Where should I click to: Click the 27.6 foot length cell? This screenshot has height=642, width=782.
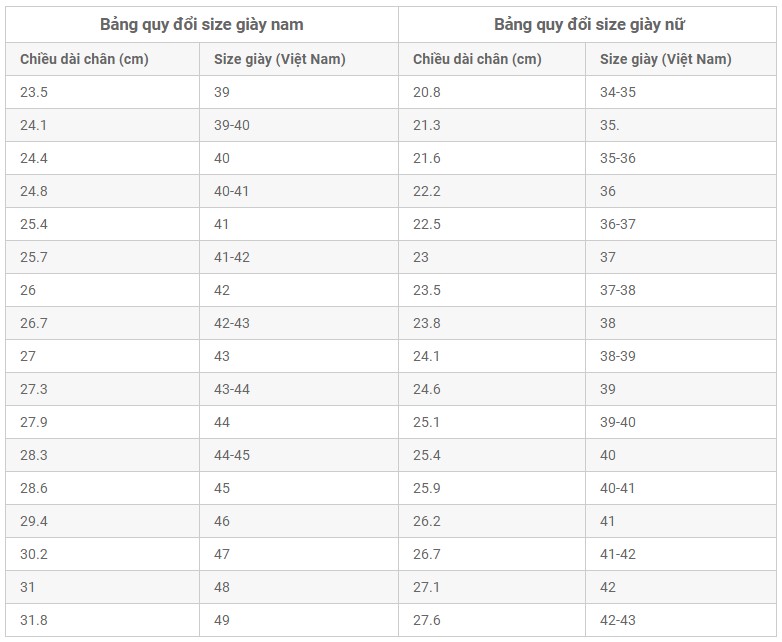[x=427, y=620]
